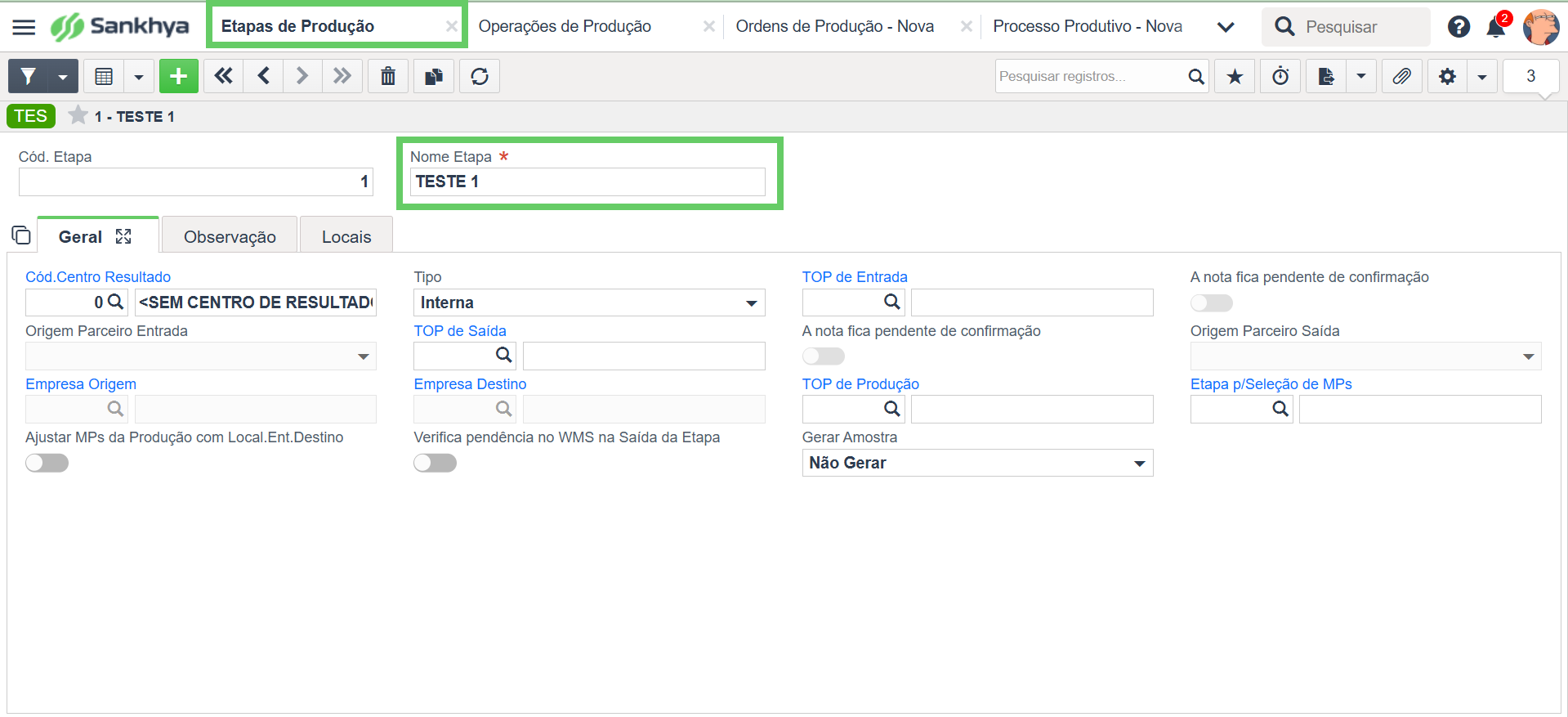This screenshot has height=717, width=1568.
Task: Mark record favorite star near TESTE 1
Action: pyautogui.click(x=78, y=115)
